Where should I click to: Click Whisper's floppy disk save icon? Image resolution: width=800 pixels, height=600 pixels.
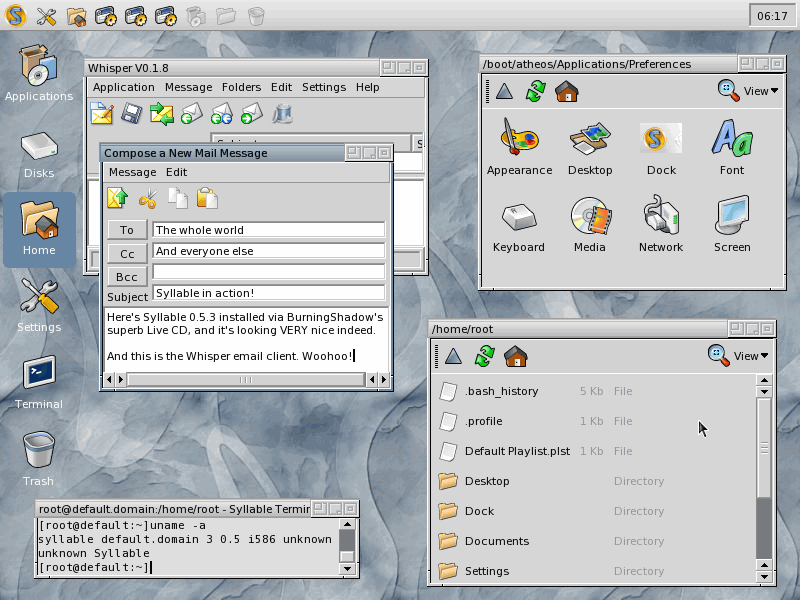132,113
